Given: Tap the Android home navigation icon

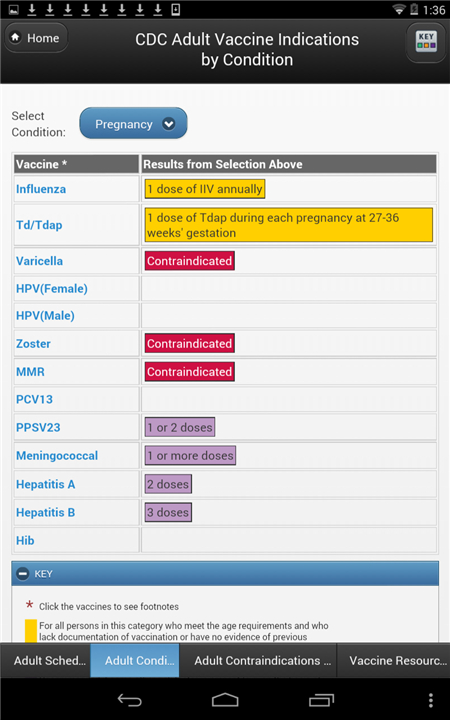Looking at the screenshot, I should coord(225,700).
